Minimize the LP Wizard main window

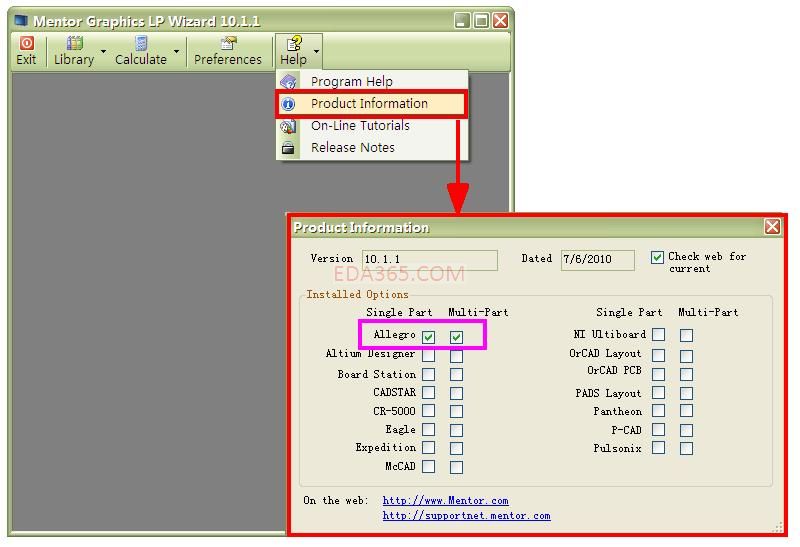pyautogui.click(x=462, y=21)
